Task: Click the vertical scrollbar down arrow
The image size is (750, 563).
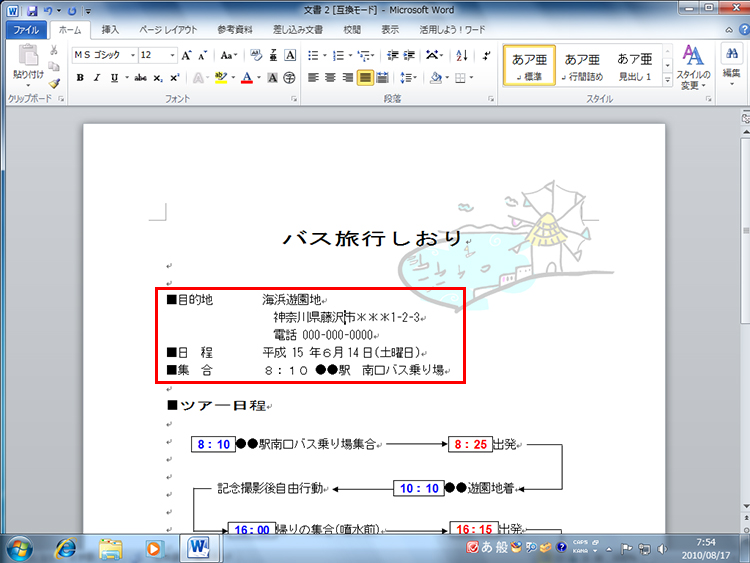Action: [746, 506]
